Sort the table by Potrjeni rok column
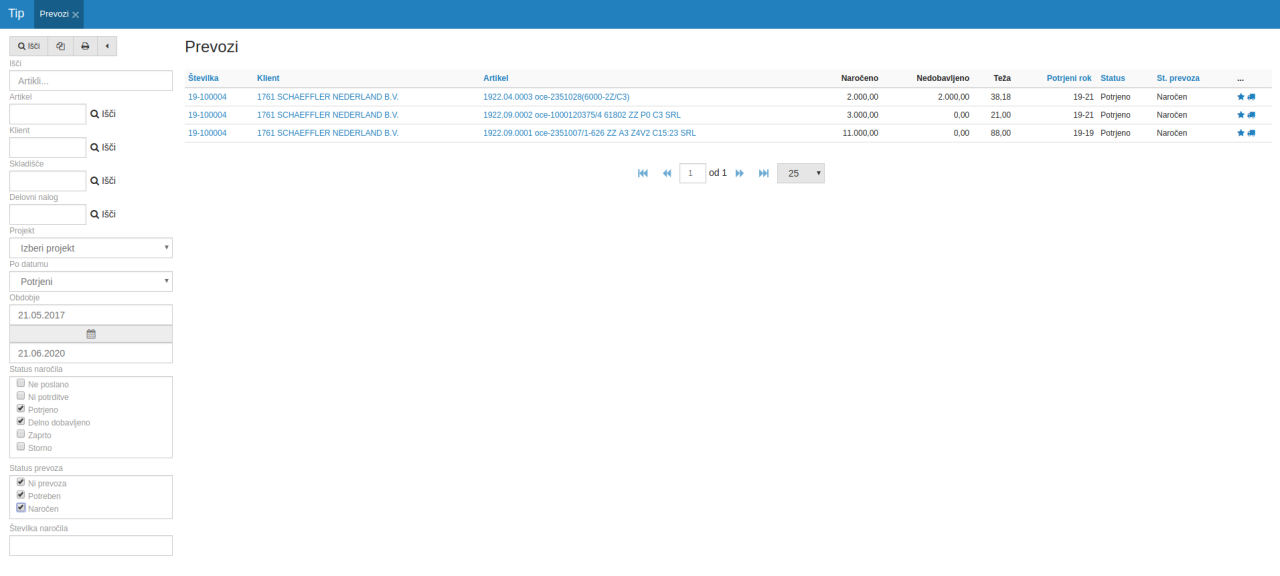1280x576 pixels. point(1068,78)
